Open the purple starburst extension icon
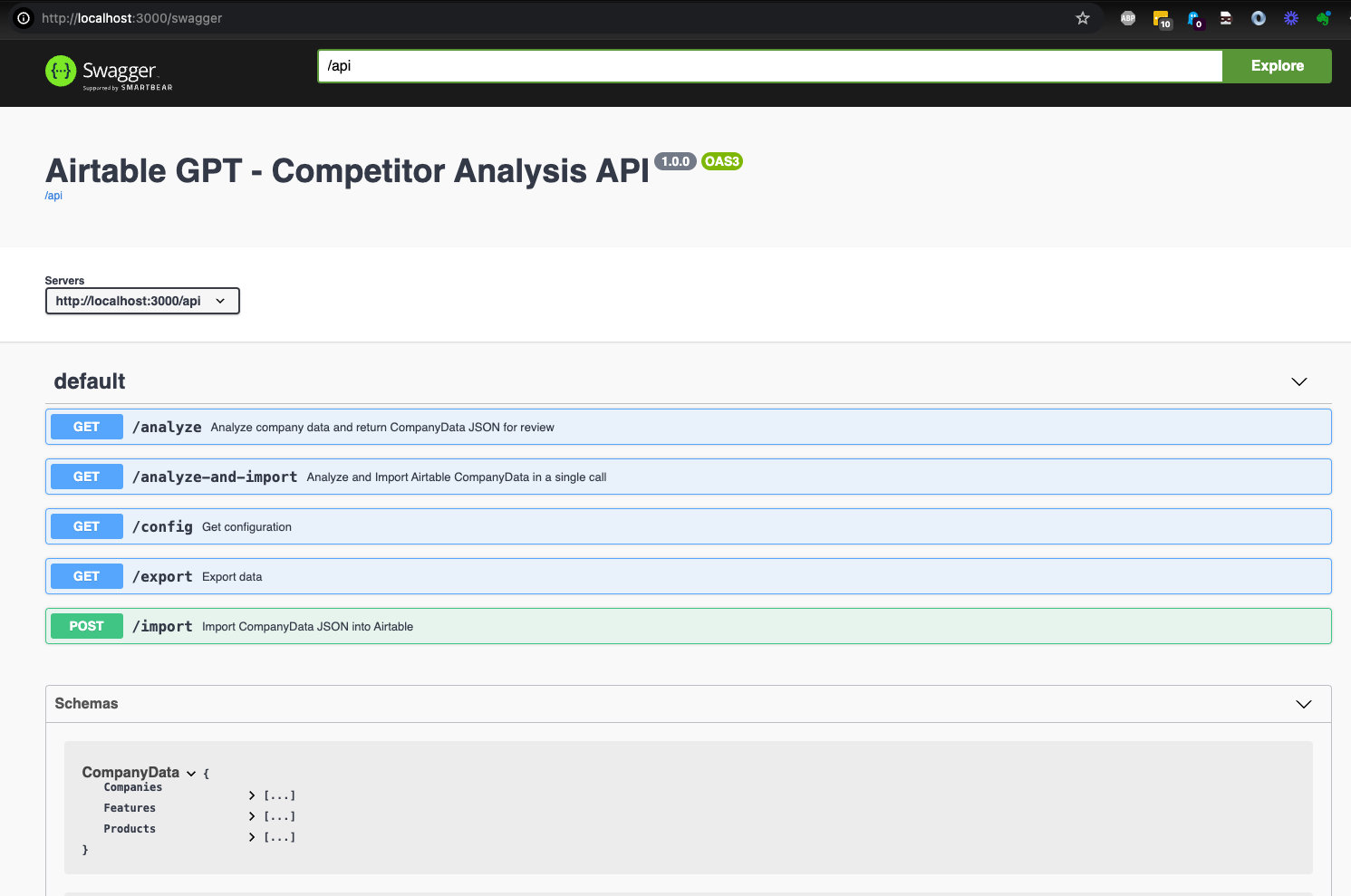The image size is (1351, 896). click(x=1291, y=18)
